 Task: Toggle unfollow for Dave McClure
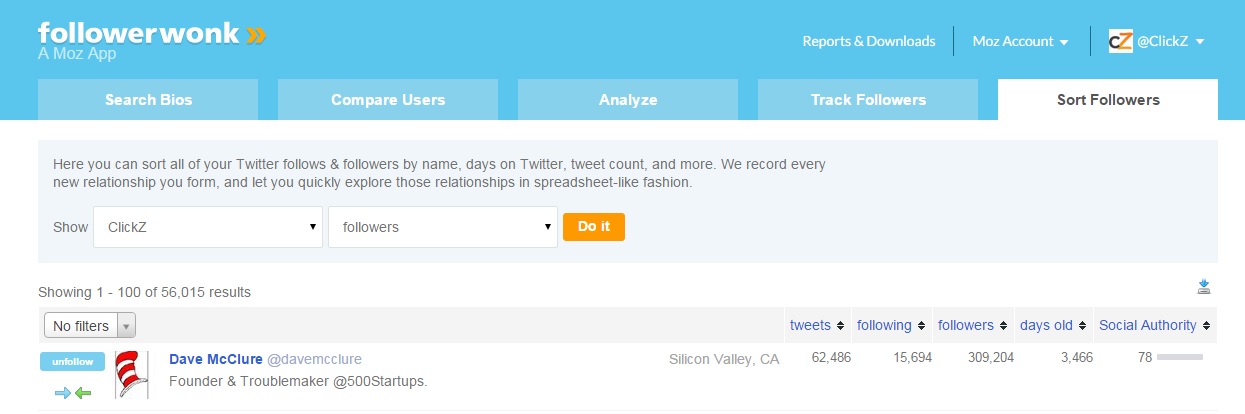point(72,362)
